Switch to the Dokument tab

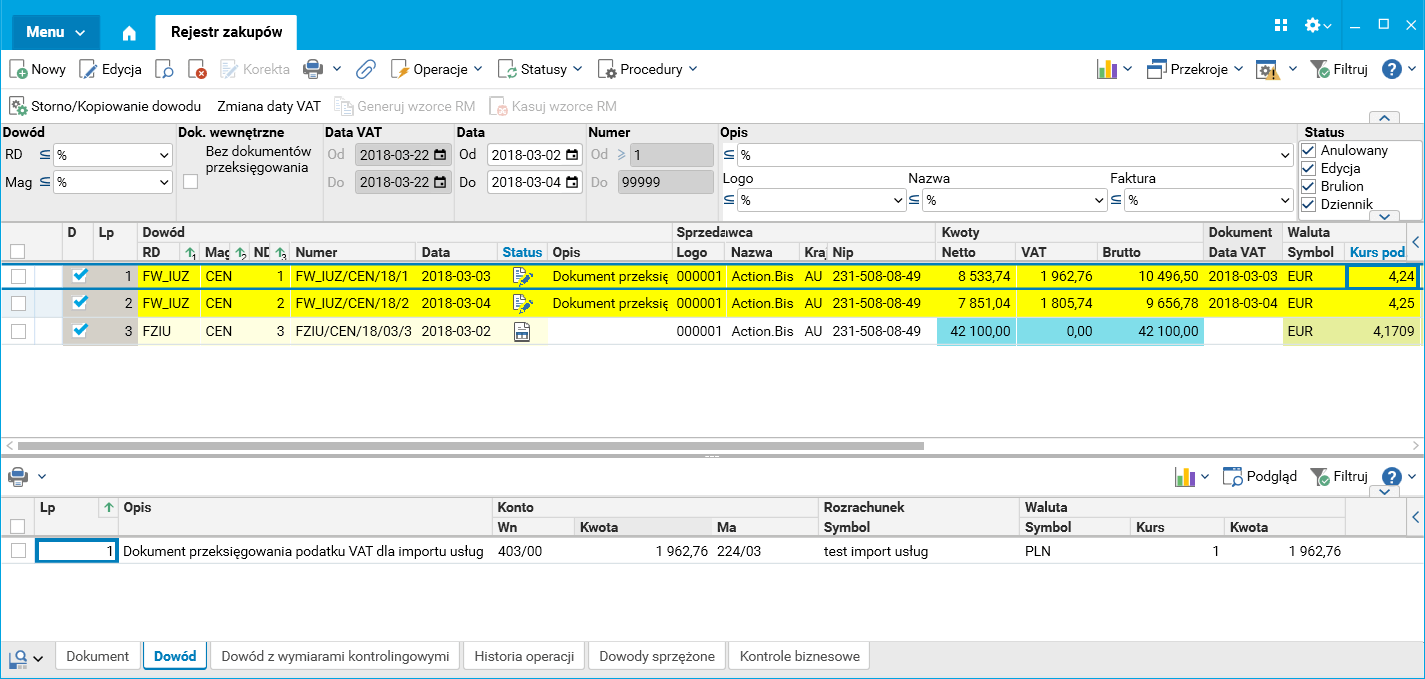98,656
